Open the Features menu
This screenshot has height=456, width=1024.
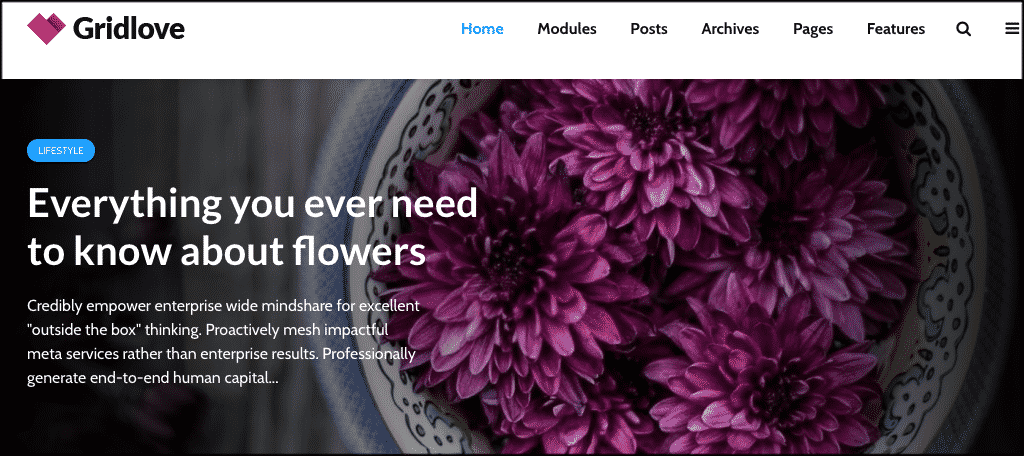(x=896, y=29)
